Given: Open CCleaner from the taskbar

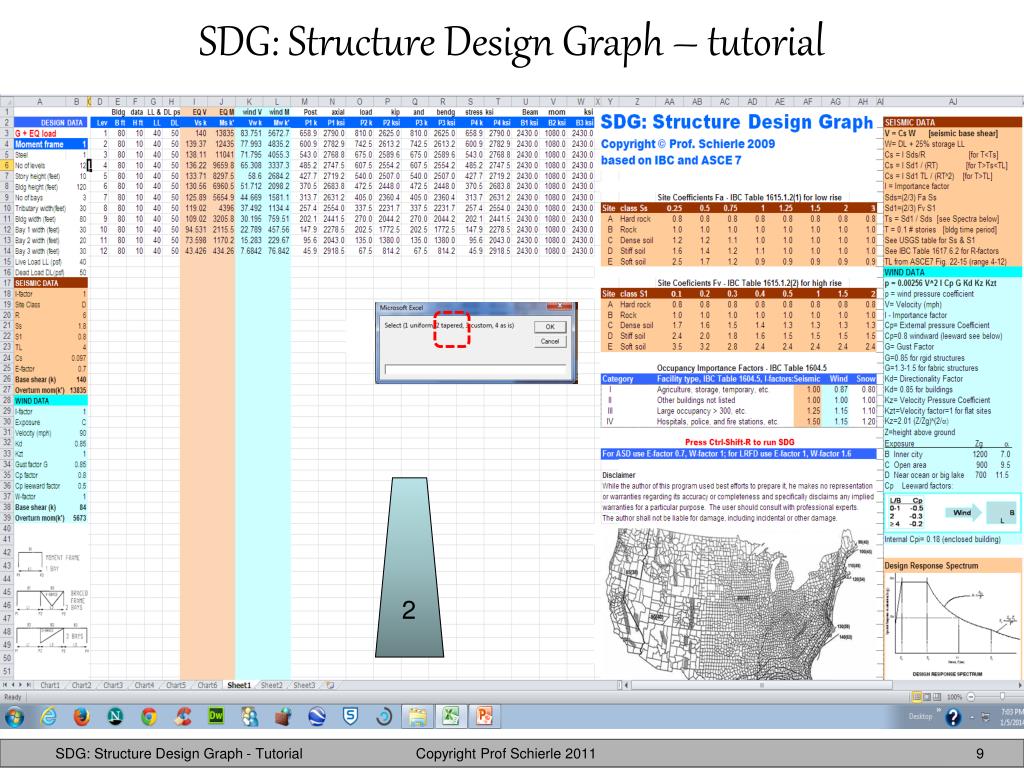Looking at the screenshot, I should tap(183, 717).
